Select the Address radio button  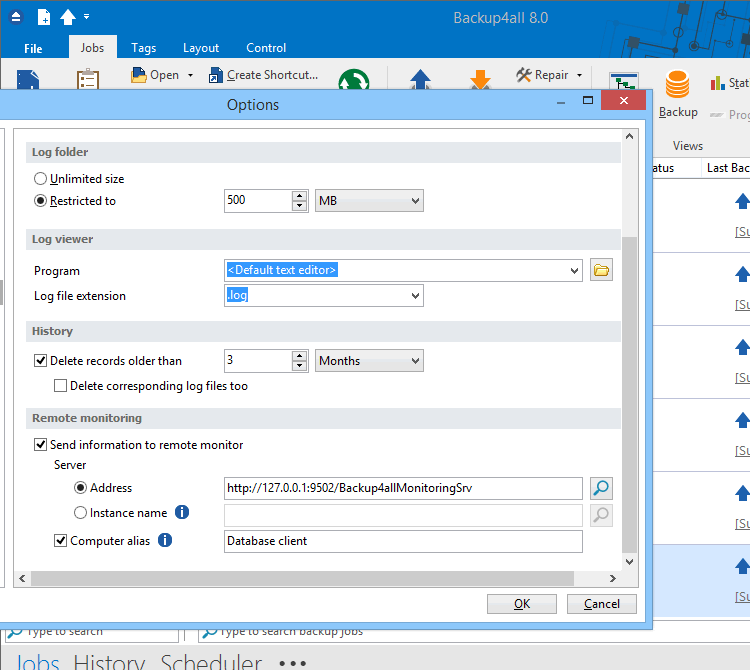(80, 488)
